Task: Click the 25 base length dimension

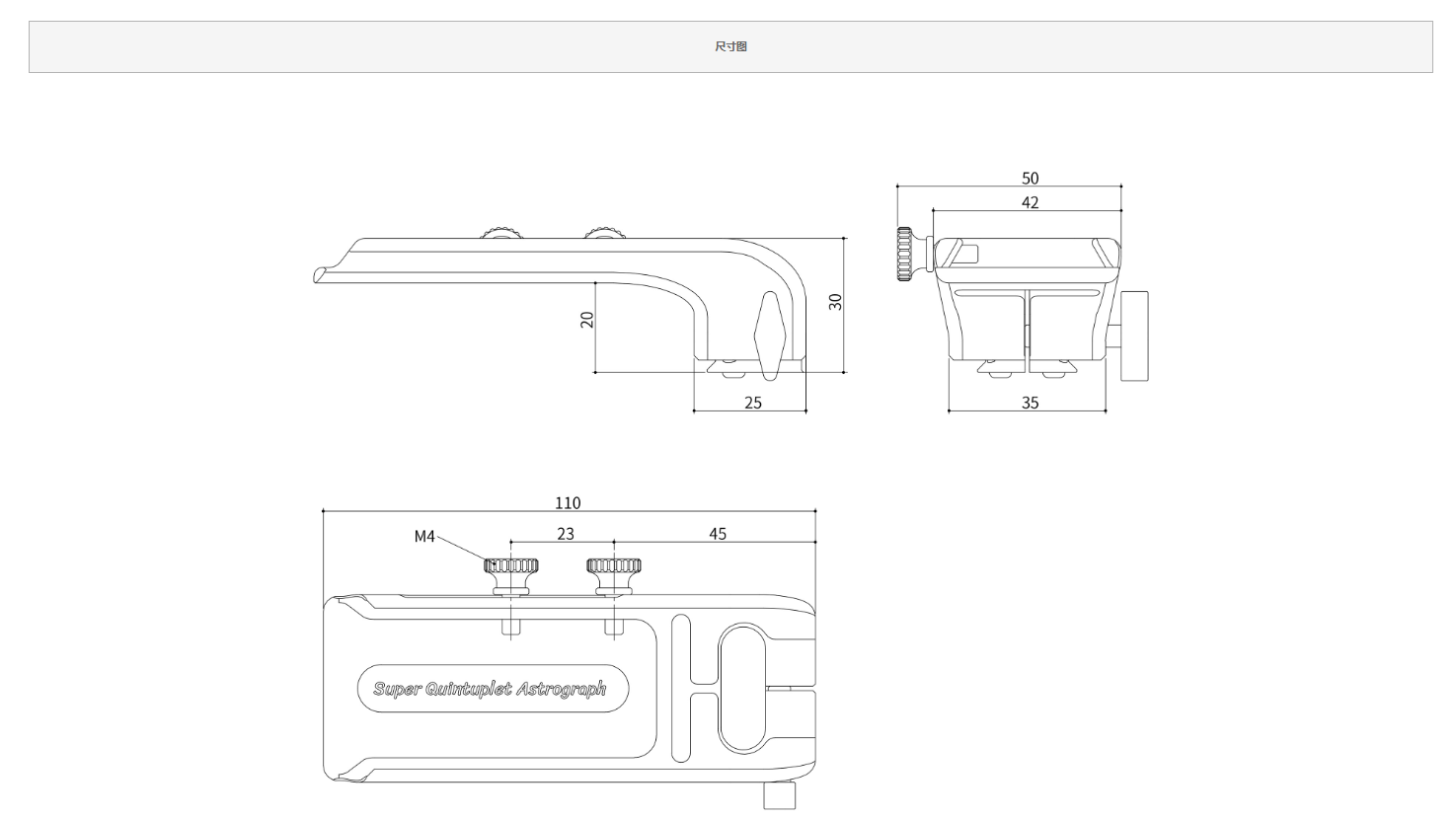Action: click(x=753, y=403)
